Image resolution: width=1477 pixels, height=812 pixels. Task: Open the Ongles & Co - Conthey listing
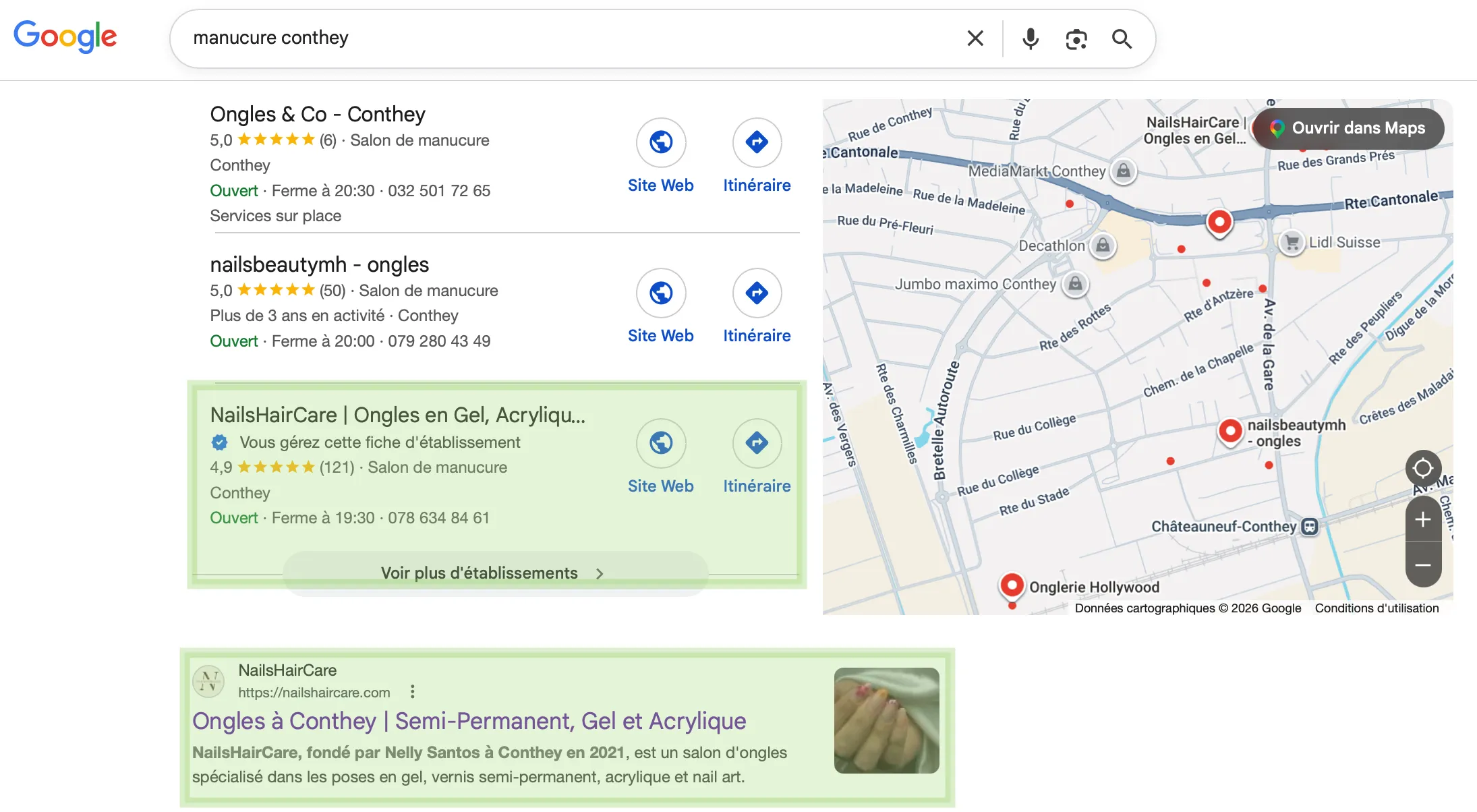tap(317, 113)
